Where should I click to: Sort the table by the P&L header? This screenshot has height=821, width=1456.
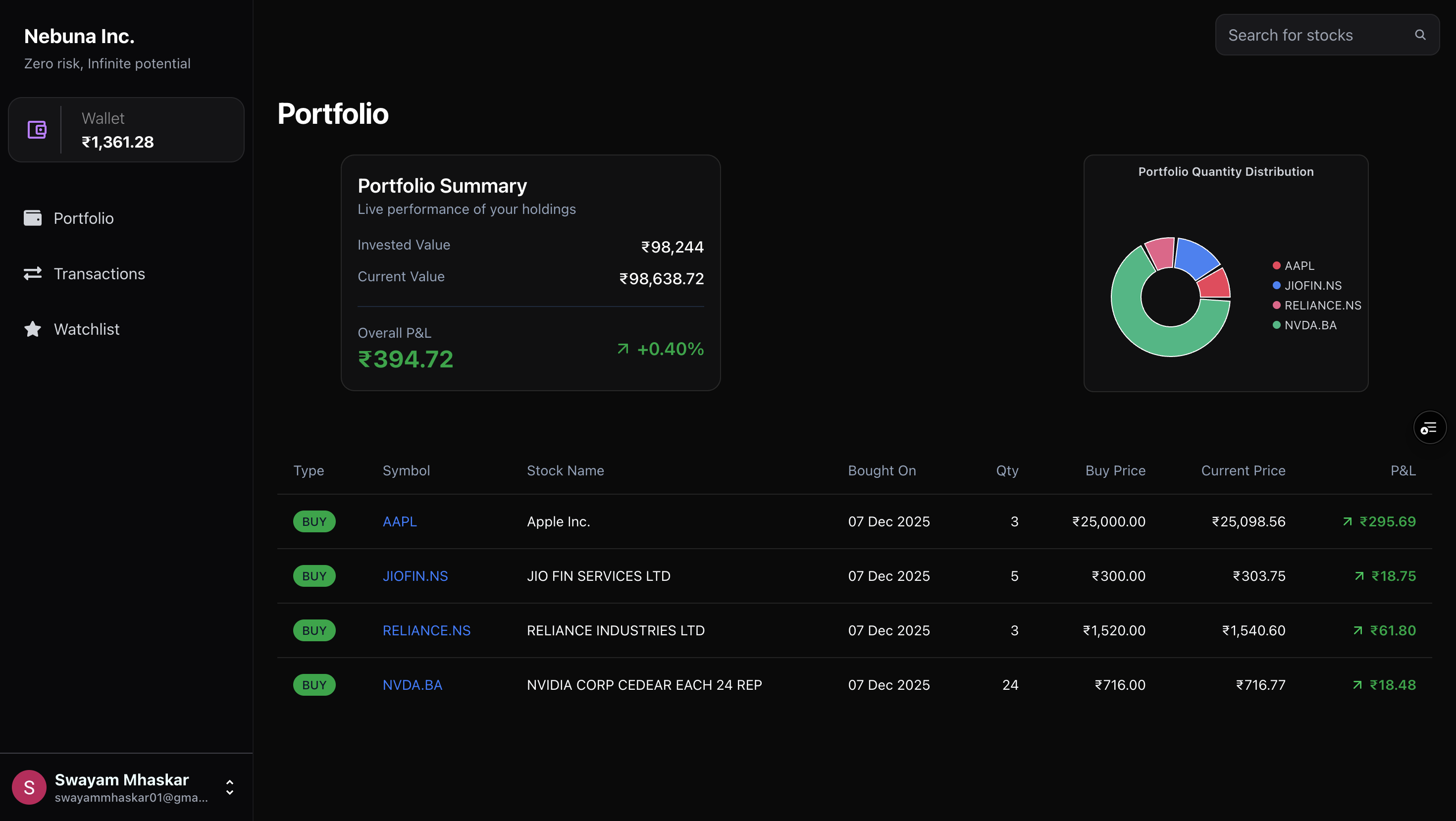pyautogui.click(x=1403, y=471)
